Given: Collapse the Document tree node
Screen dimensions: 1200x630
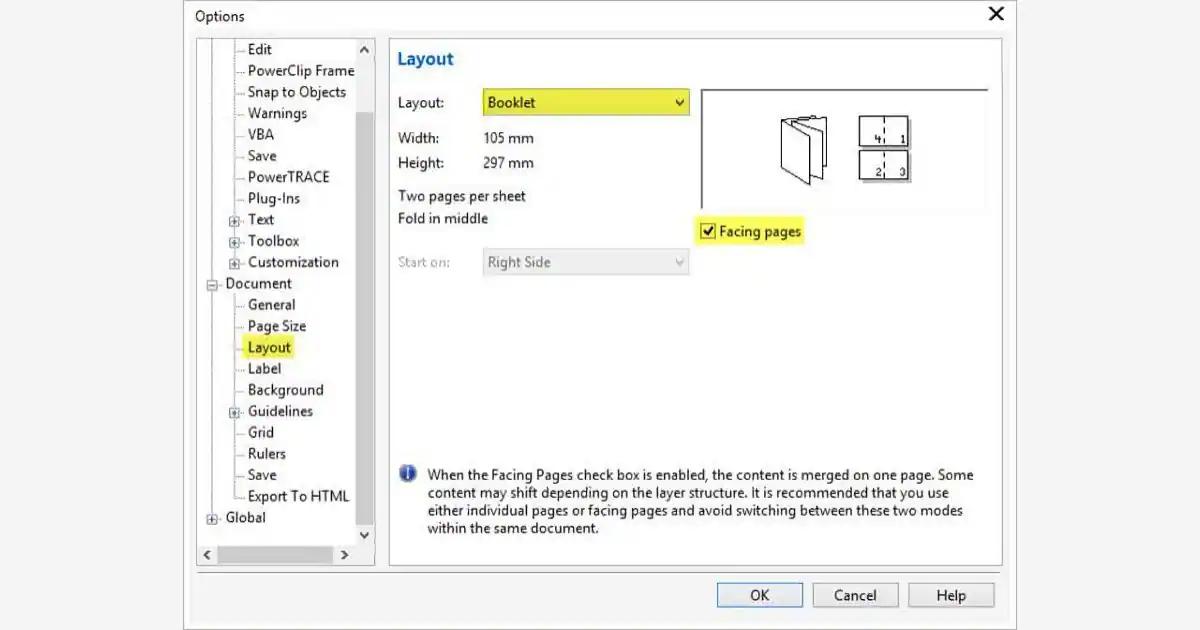Looking at the screenshot, I should pos(212,284).
